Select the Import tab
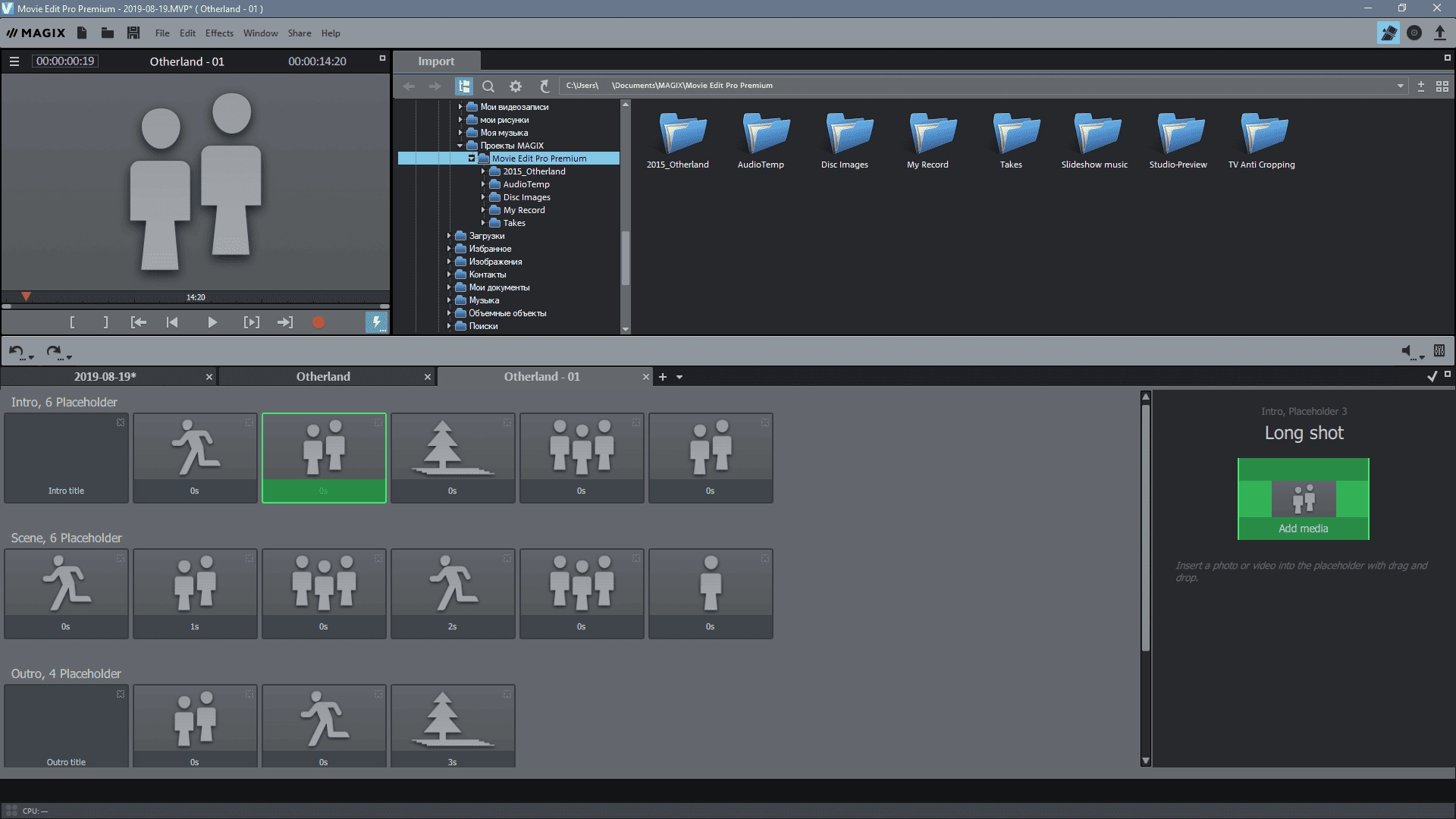 coord(436,61)
